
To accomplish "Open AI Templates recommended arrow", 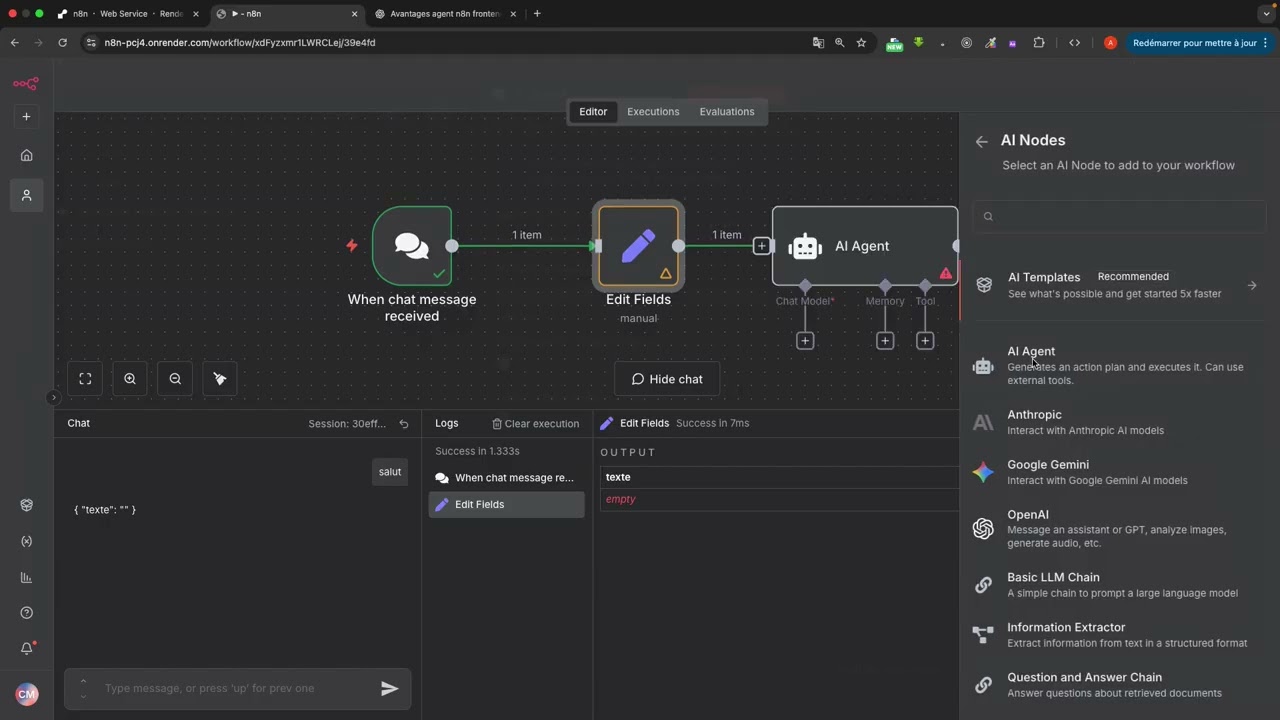I will pos(1252,285).
